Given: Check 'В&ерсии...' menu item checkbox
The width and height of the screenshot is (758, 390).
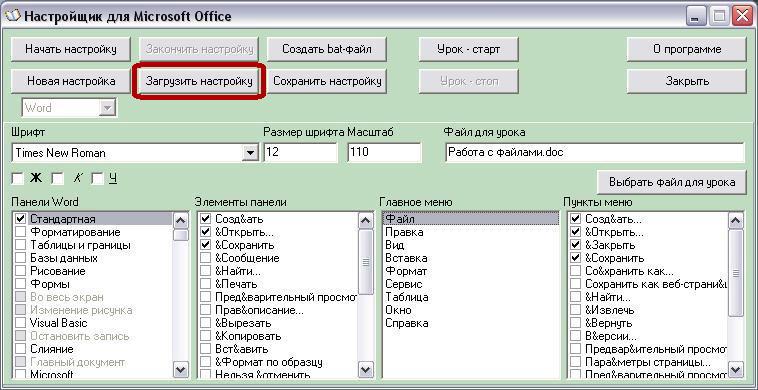Looking at the screenshot, I should [575, 336].
